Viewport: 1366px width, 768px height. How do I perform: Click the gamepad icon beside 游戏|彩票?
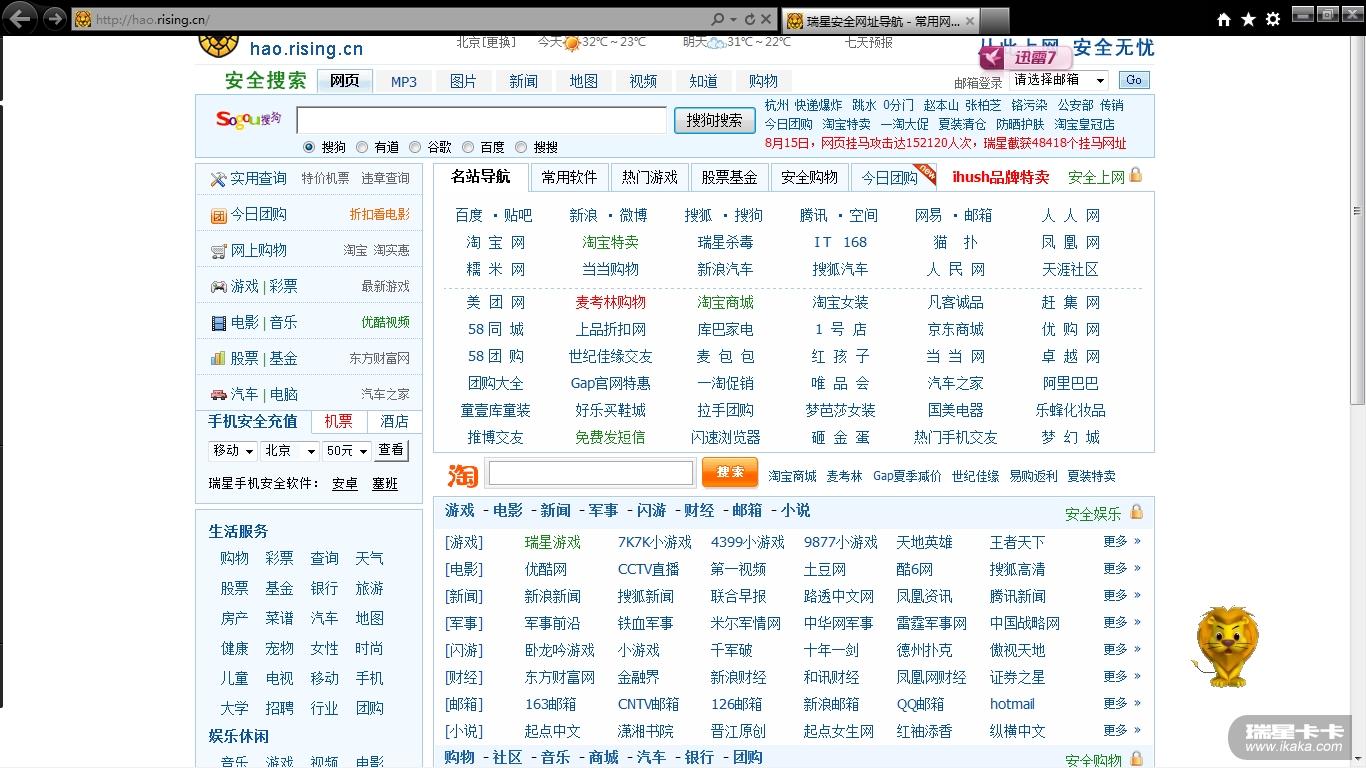coord(218,287)
